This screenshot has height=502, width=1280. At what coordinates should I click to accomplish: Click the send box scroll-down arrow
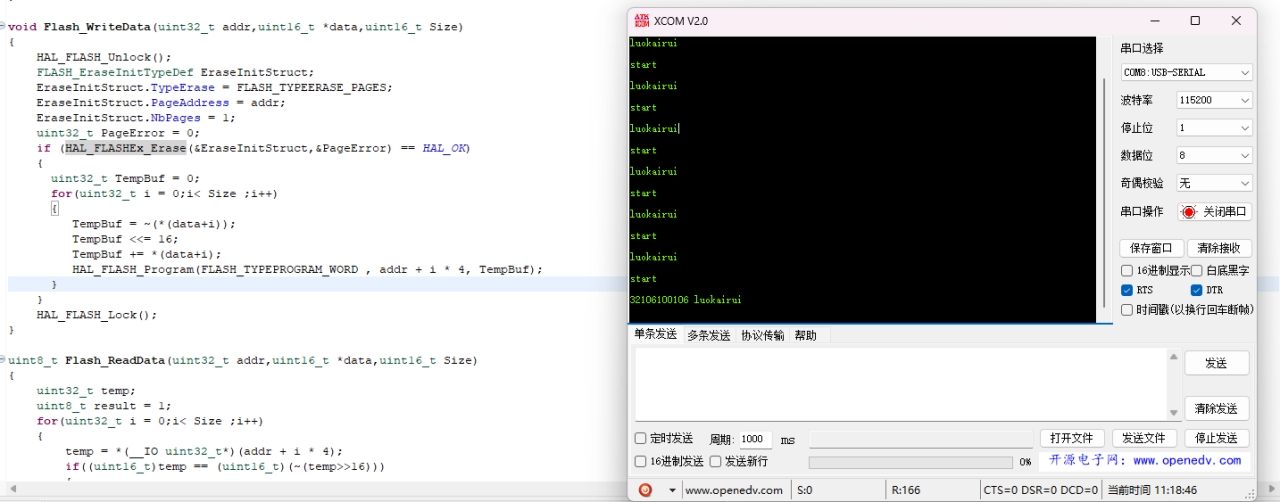coord(1173,413)
